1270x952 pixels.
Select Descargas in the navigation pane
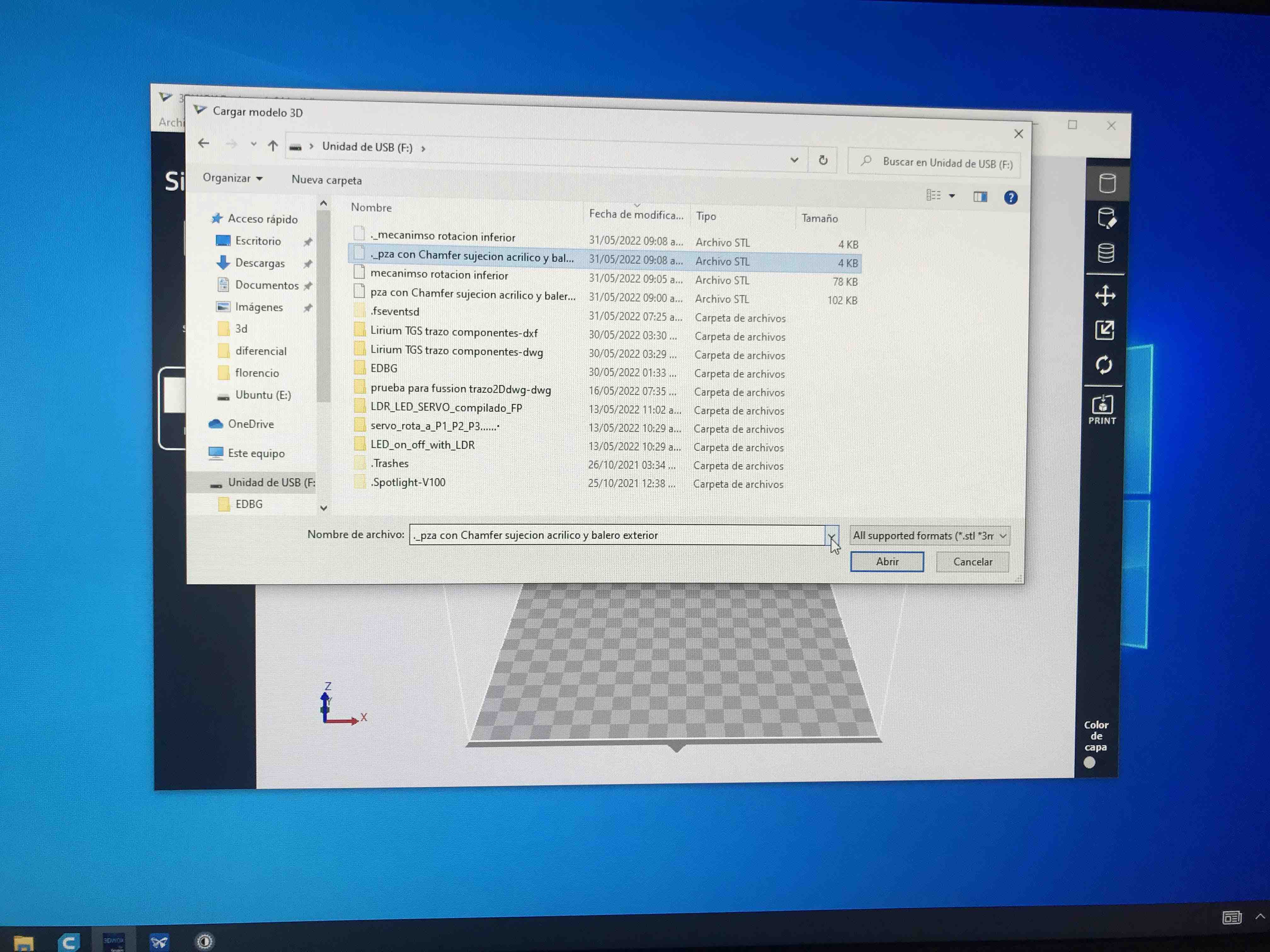[x=260, y=263]
